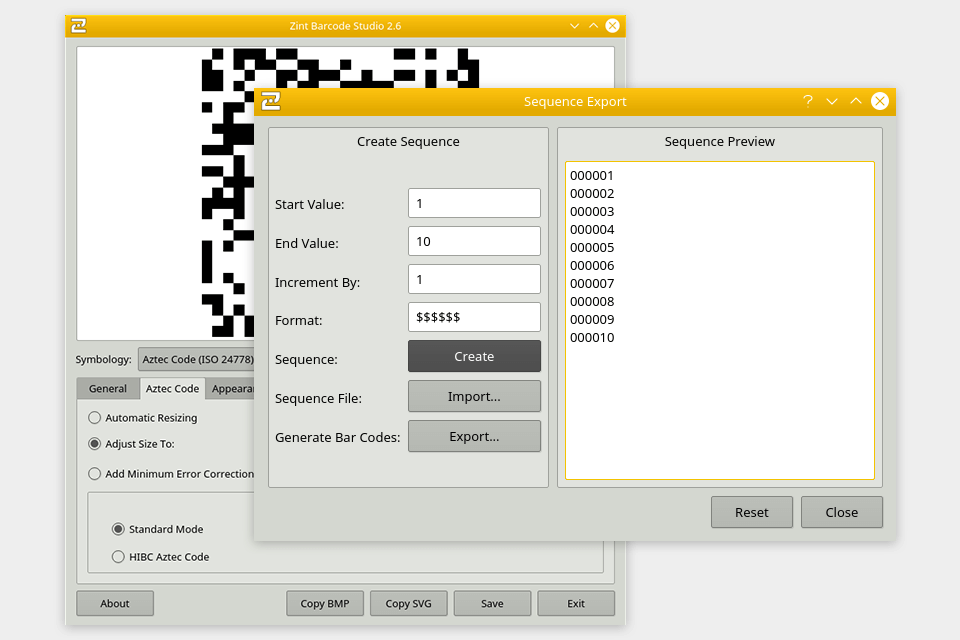Screen dimensions: 960x640
Task: Click sequence preview line 000003
Action: click(591, 212)
